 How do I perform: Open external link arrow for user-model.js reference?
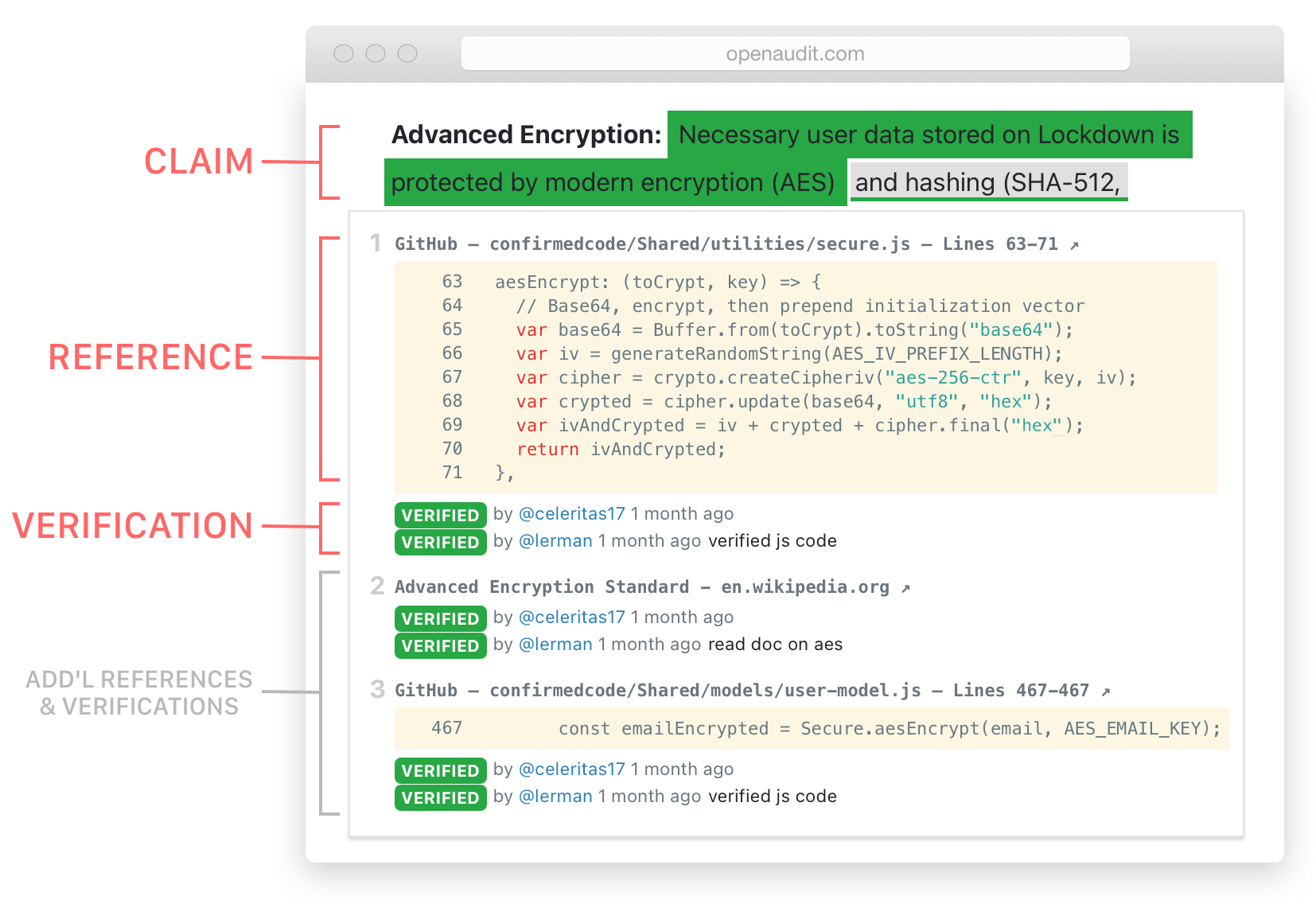point(1105,692)
